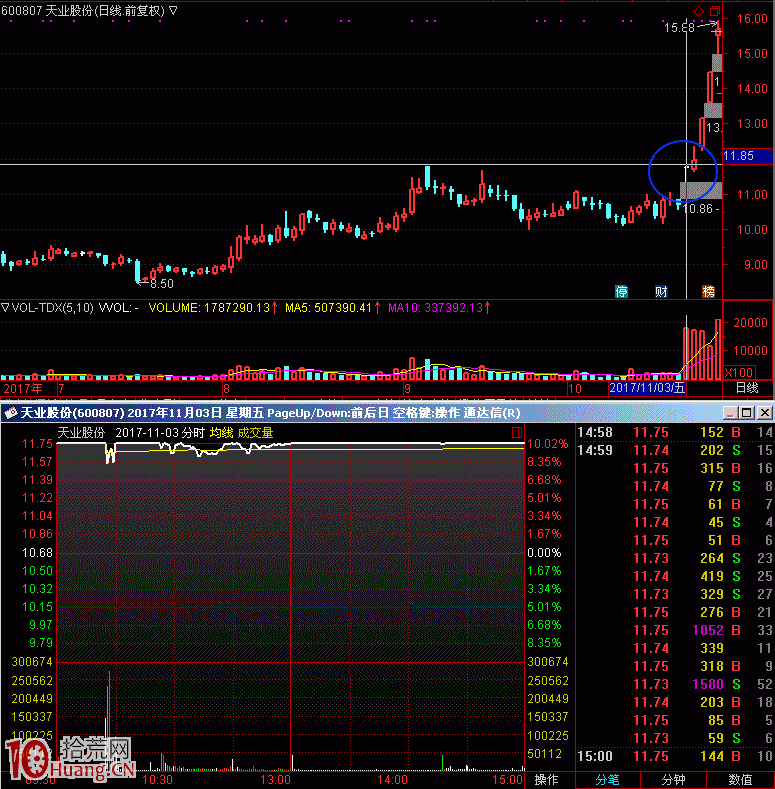The image size is (775, 789).
Task: Click the small red panel icon above 10.02%
Action: coord(517,433)
